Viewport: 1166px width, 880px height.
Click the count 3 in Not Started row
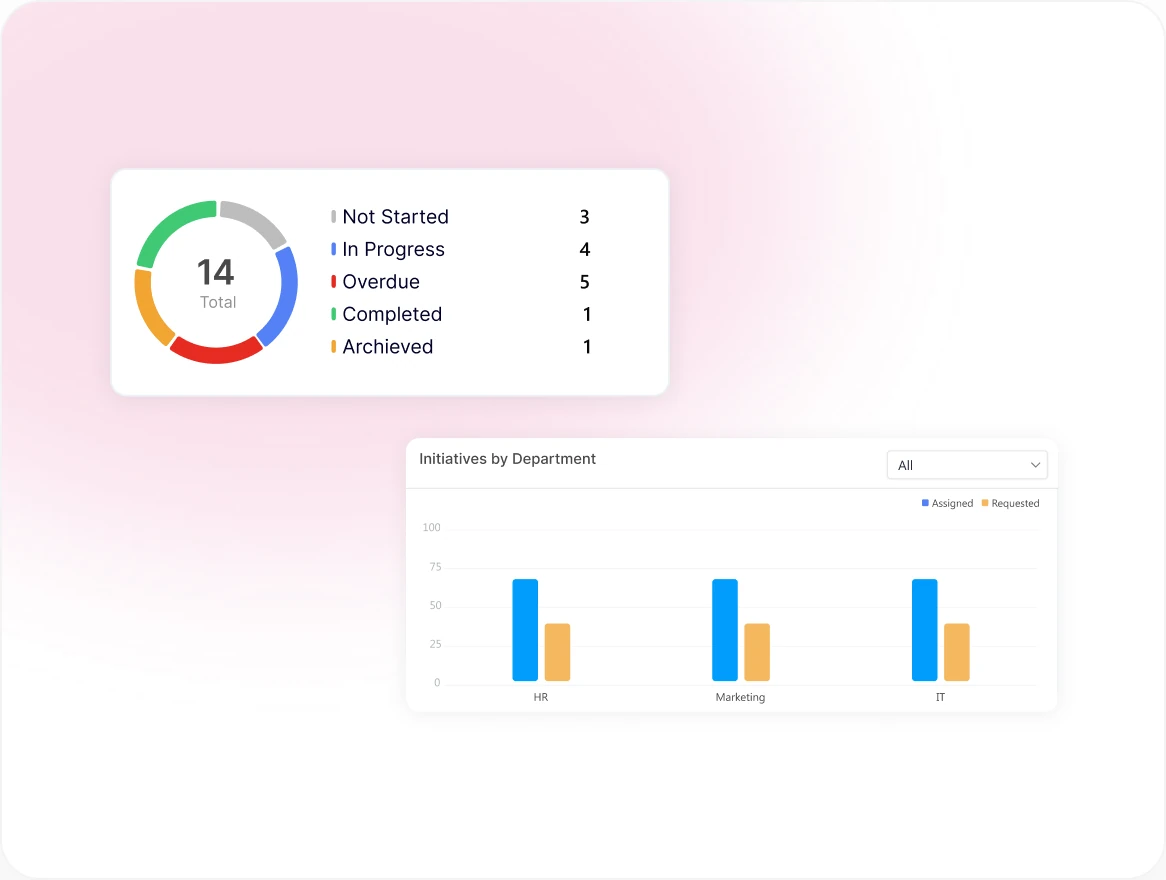coord(584,216)
